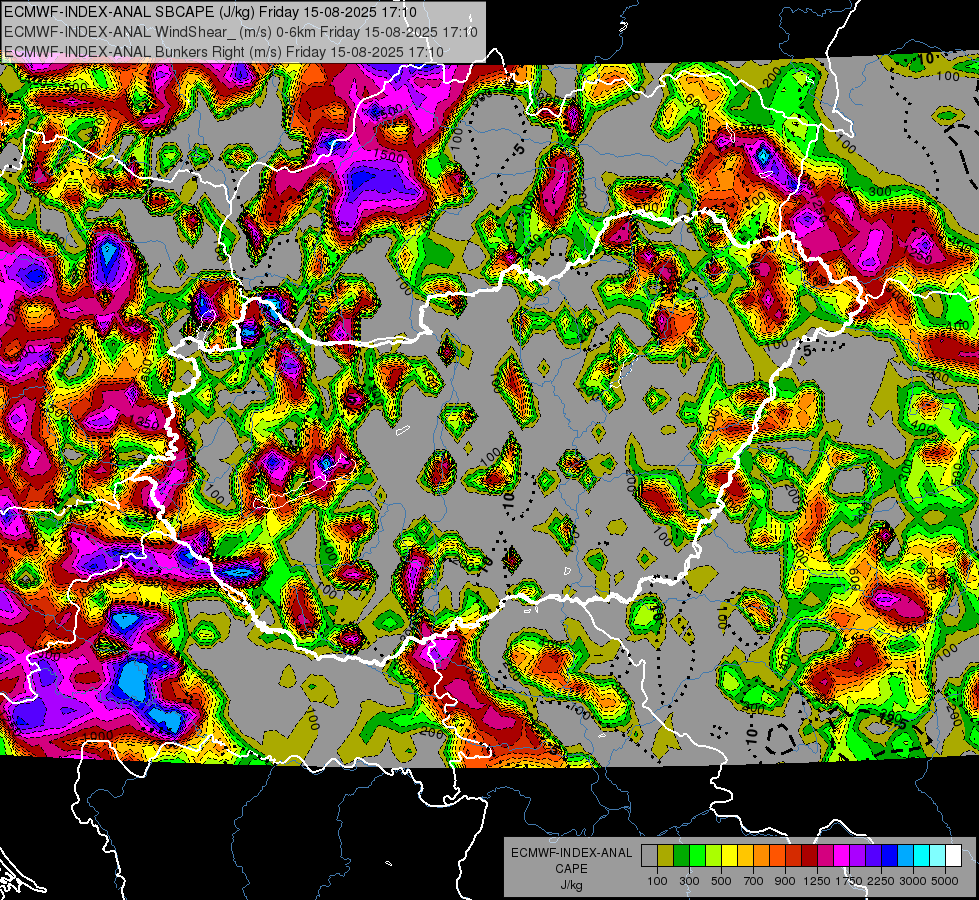
Task: Click the olive legend swatch after 100
Action: click(665, 856)
